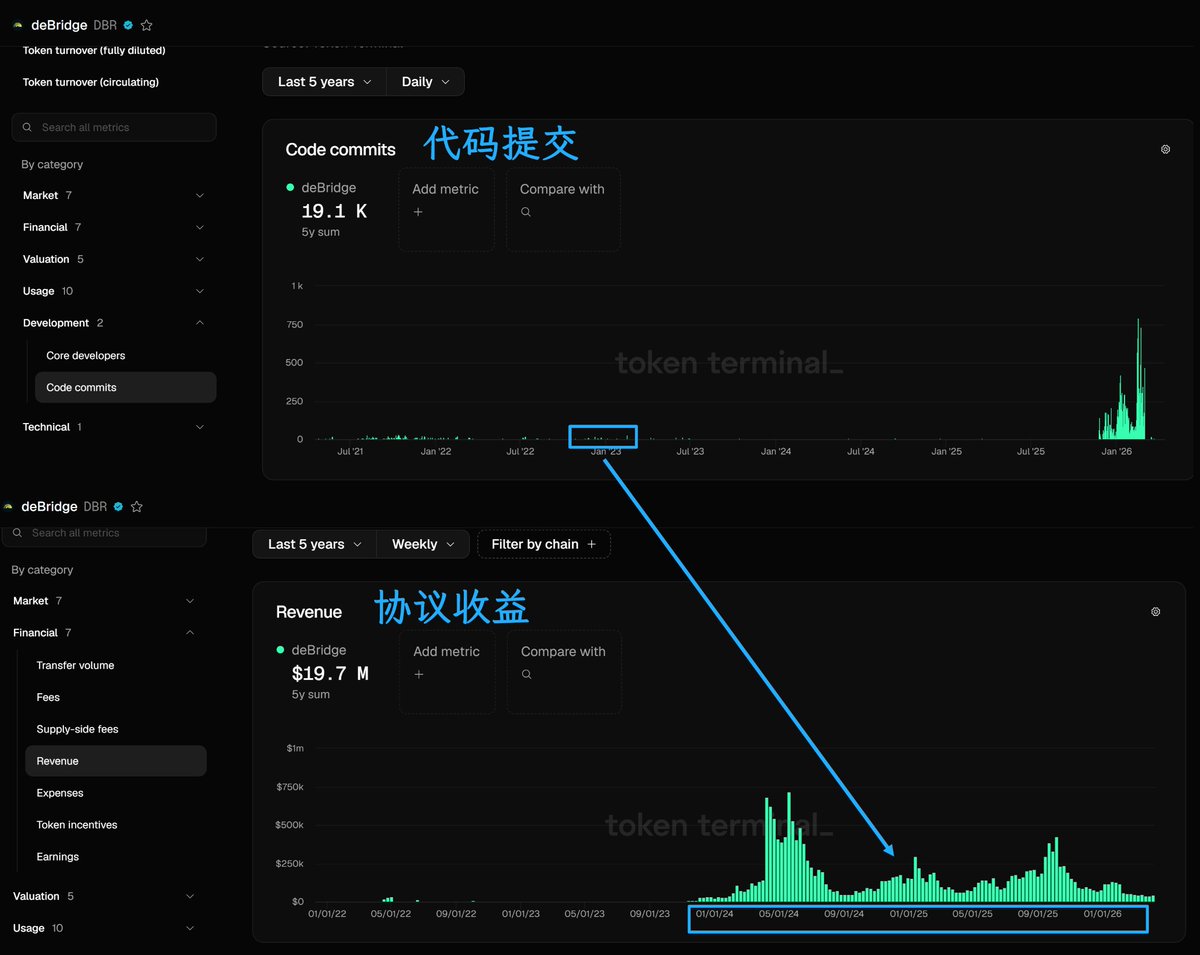Image resolution: width=1200 pixels, height=955 pixels.
Task: Collapse the Development category
Action: pyautogui.click(x=114, y=323)
